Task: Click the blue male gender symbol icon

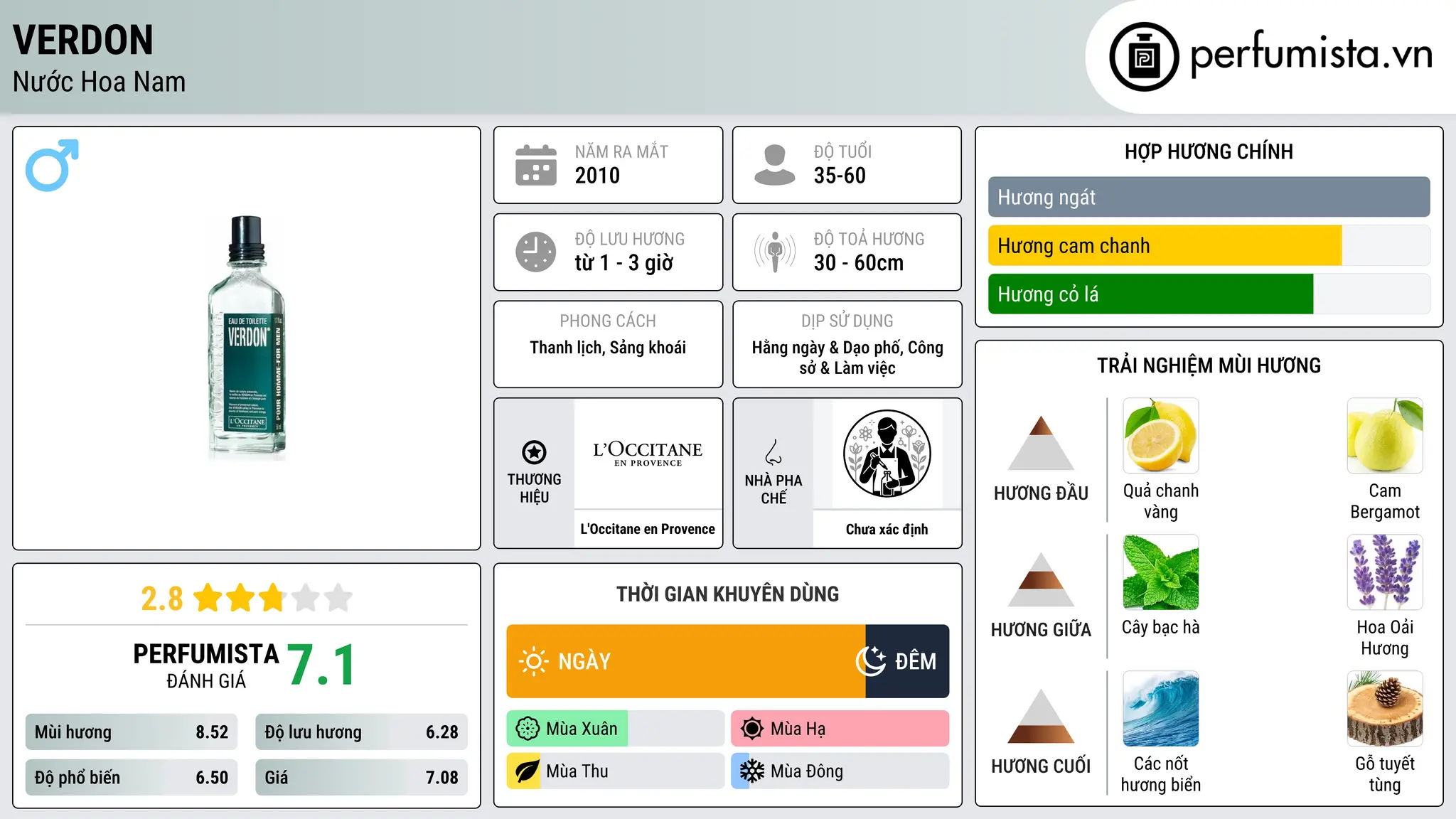Action: (52, 165)
